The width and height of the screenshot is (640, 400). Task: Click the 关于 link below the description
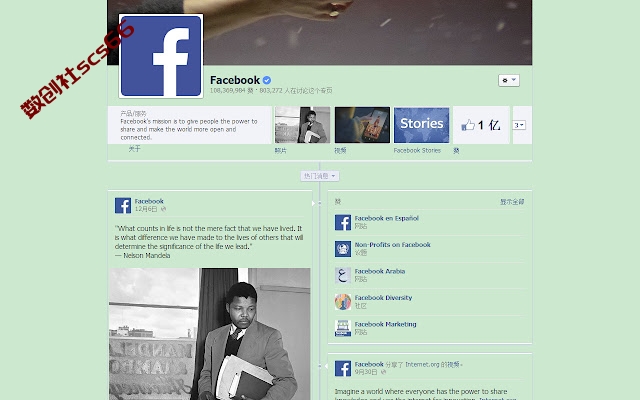point(134,149)
